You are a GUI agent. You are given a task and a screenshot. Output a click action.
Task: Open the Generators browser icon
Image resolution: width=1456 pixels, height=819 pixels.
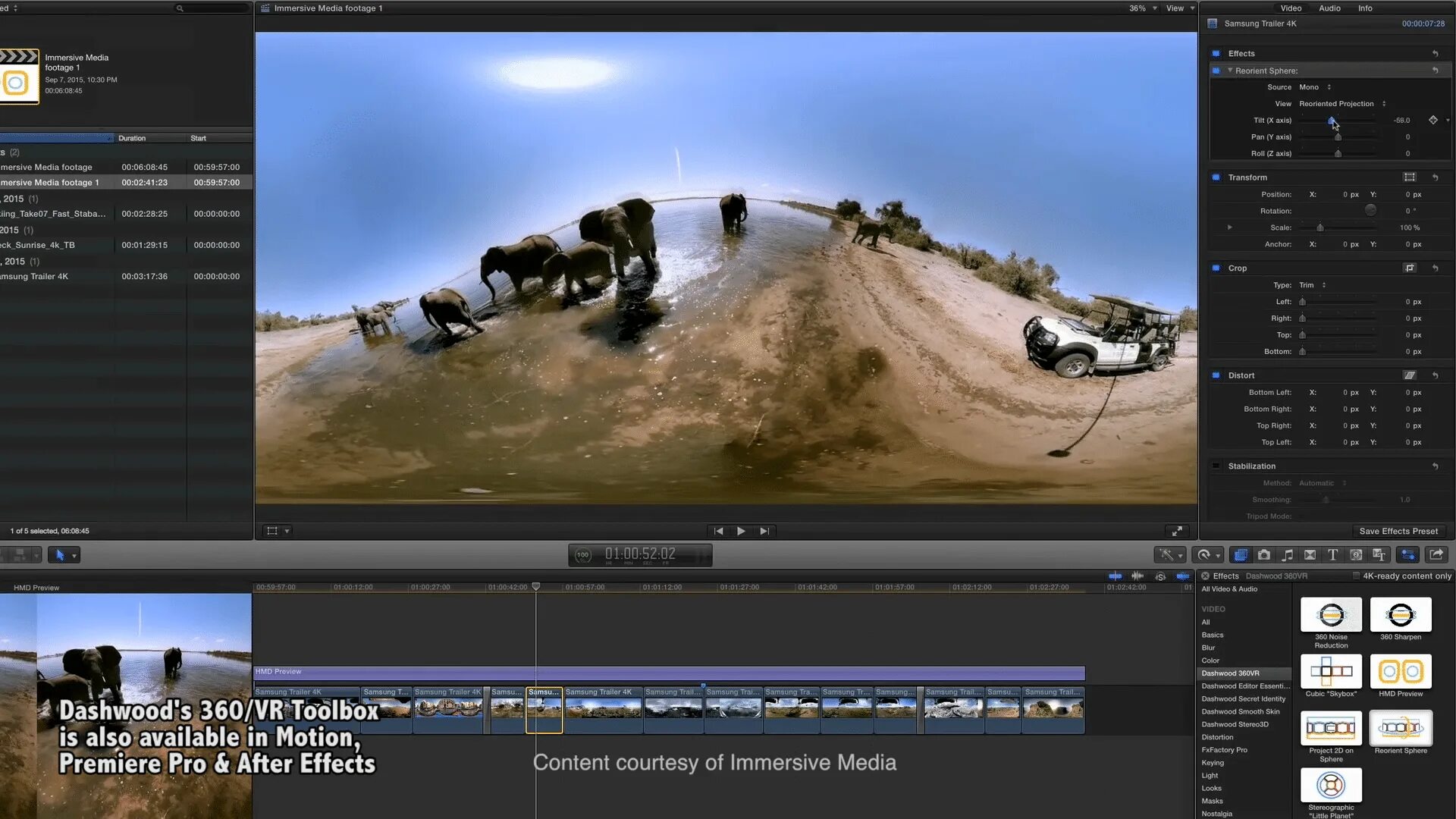[1356, 555]
